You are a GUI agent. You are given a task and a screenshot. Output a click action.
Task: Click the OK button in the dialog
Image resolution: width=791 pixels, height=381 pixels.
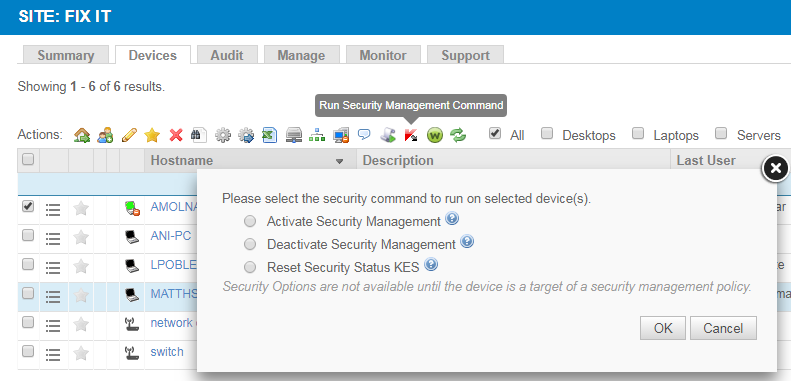pos(663,328)
